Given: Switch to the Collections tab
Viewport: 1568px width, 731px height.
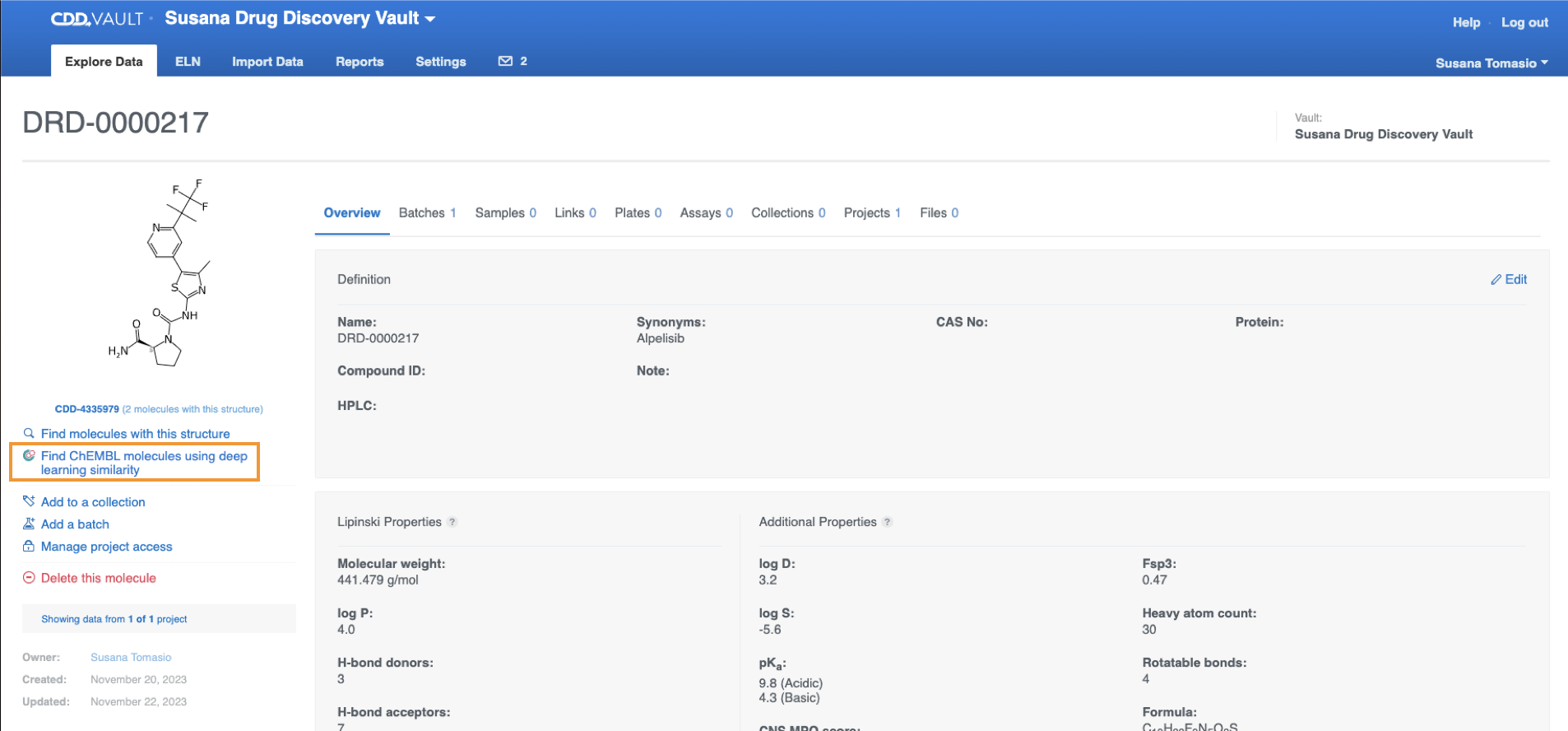Looking at the screenshot, I should point(788,212).
